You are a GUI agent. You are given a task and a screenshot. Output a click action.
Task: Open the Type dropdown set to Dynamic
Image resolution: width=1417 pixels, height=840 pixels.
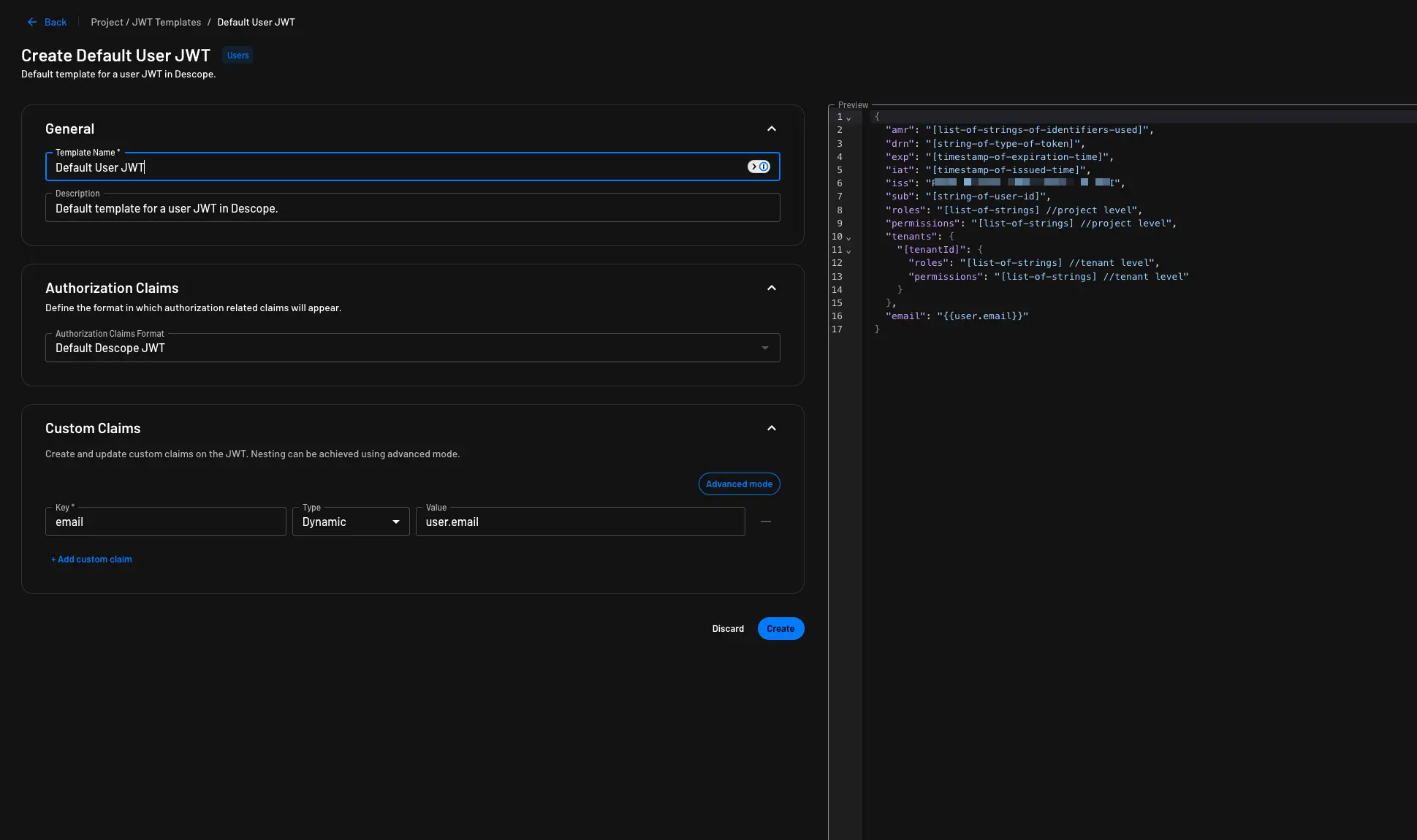(x=351, y=522)
